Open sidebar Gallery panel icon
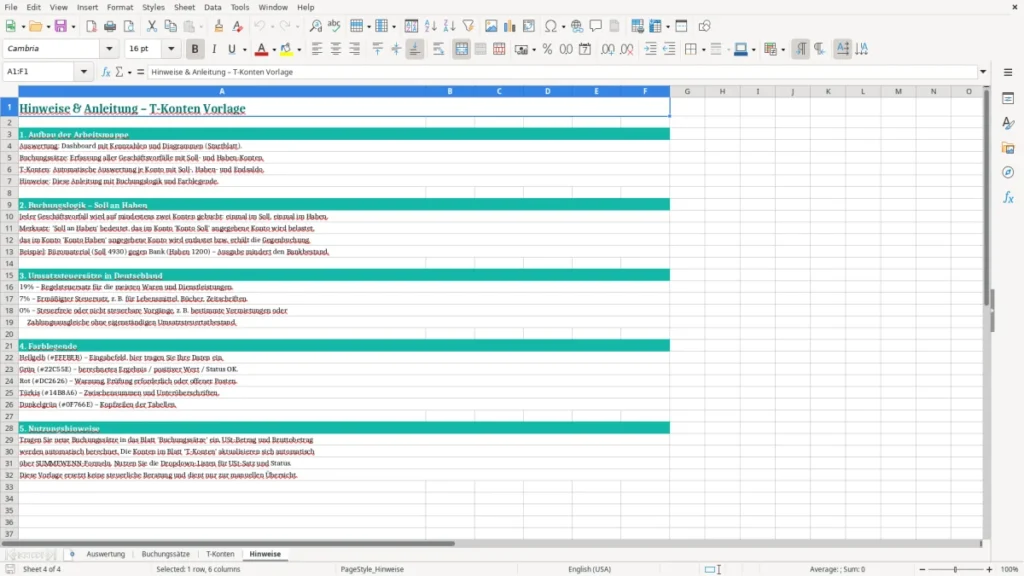This screenshot has height=576, width=1024. coord(1008,148)
